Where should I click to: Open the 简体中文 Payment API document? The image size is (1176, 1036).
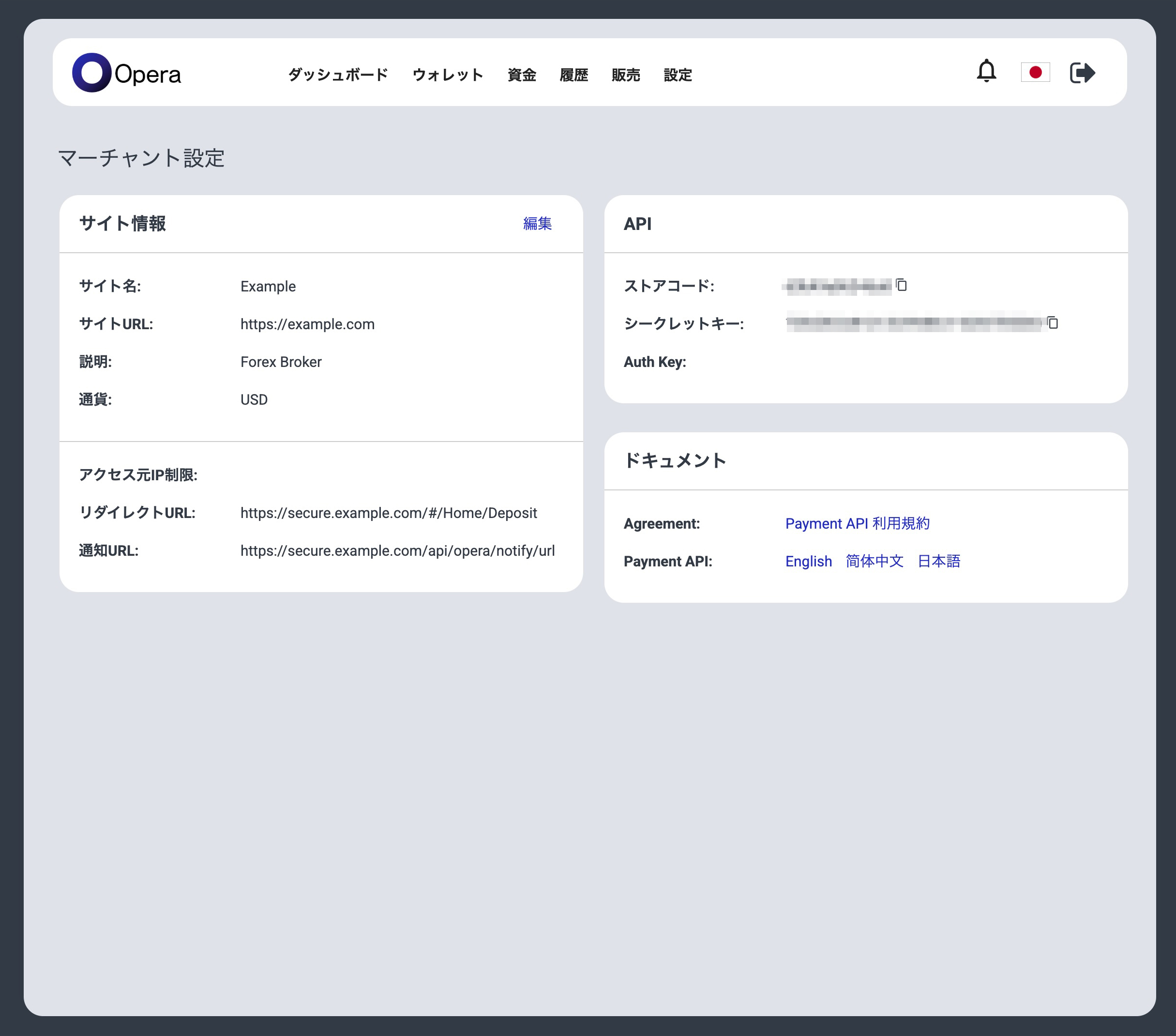pyautogui.click(x=874, y=561)
